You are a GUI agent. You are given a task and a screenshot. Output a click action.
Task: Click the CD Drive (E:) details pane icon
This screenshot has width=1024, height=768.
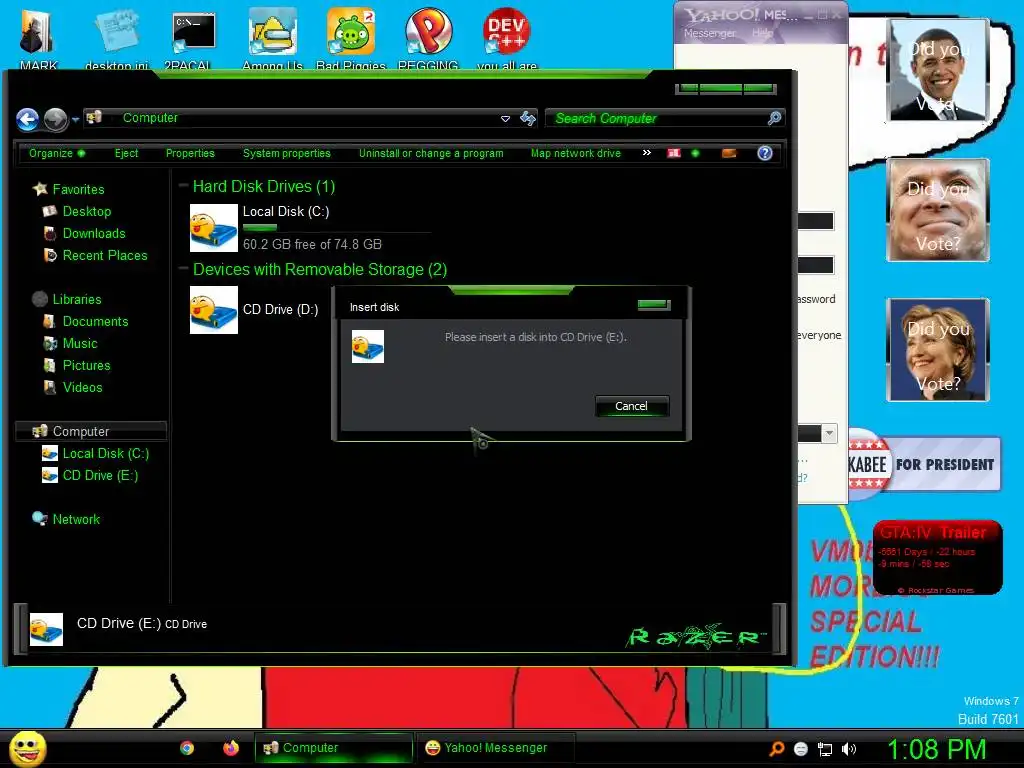coord(46,630)
